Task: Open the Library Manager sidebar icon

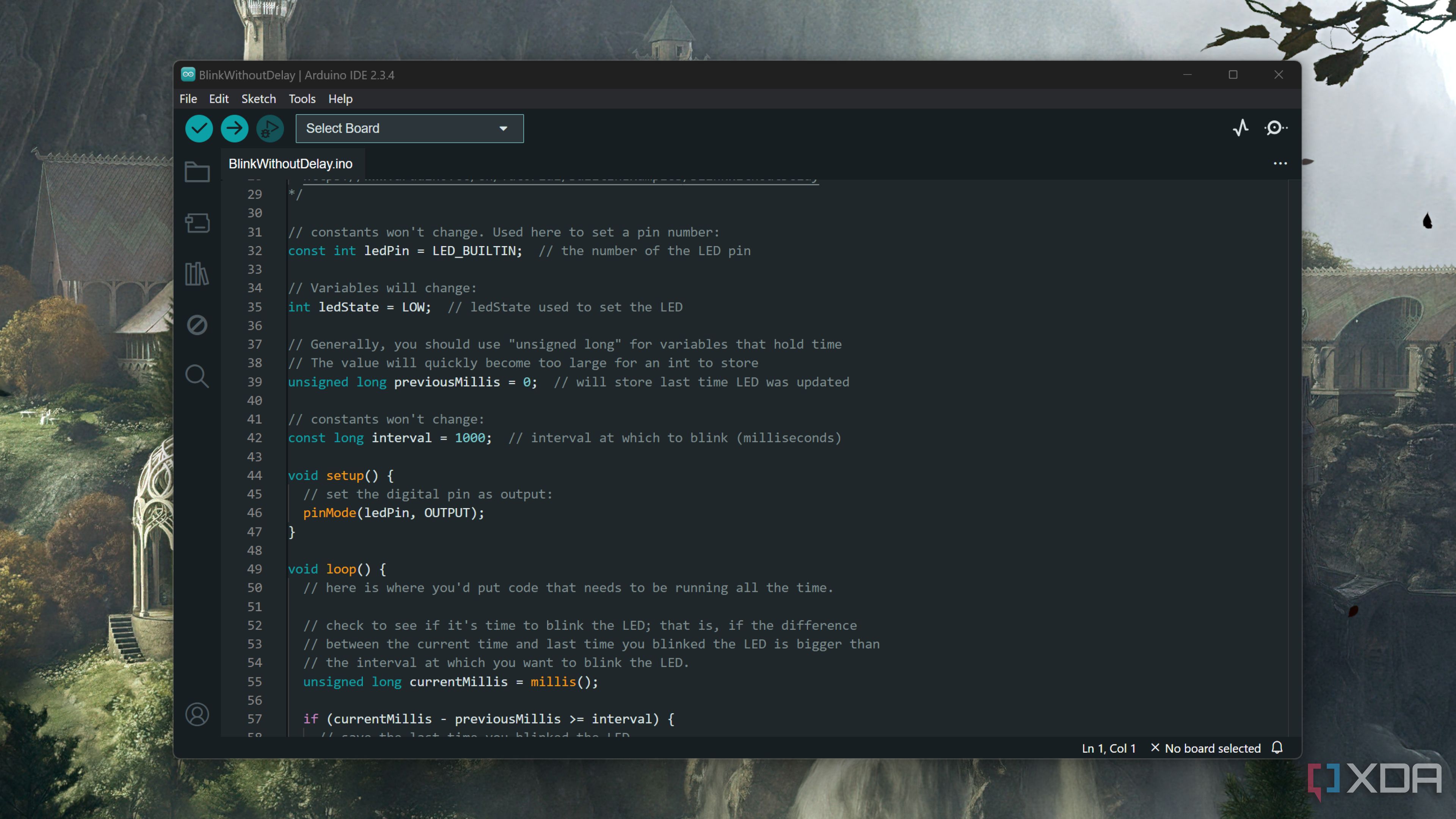Action: point(197,273)
